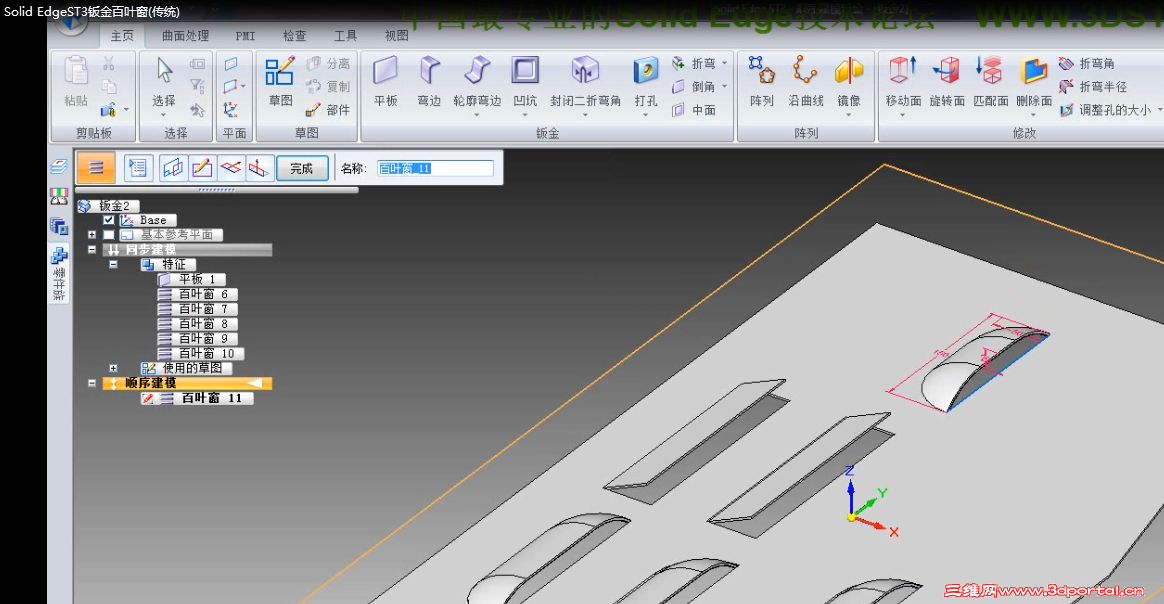Click the scissors Cut icon

click(x=108, y=64)
